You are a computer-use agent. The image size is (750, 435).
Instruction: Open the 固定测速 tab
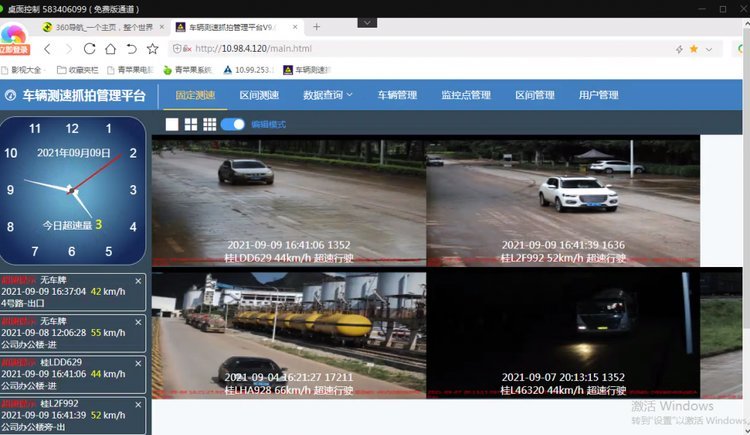point(195,95)
